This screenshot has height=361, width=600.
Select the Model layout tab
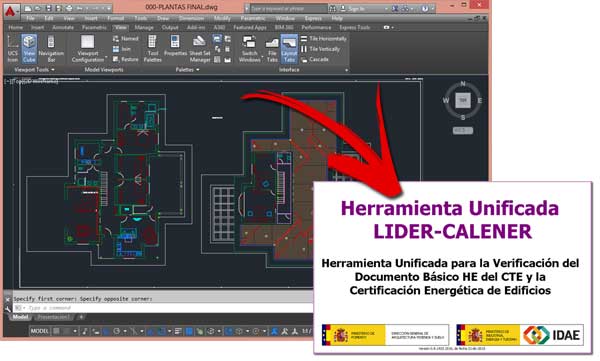(x=20, y=317)
